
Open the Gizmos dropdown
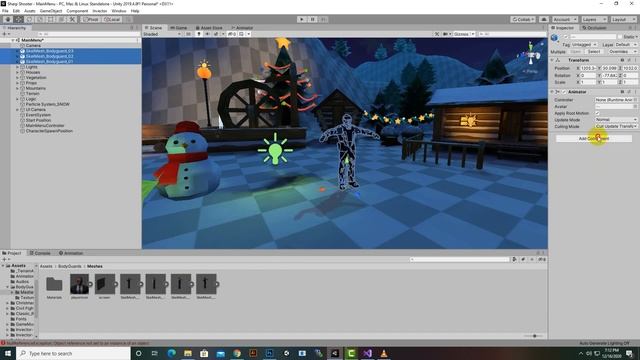tap(464, 34)
